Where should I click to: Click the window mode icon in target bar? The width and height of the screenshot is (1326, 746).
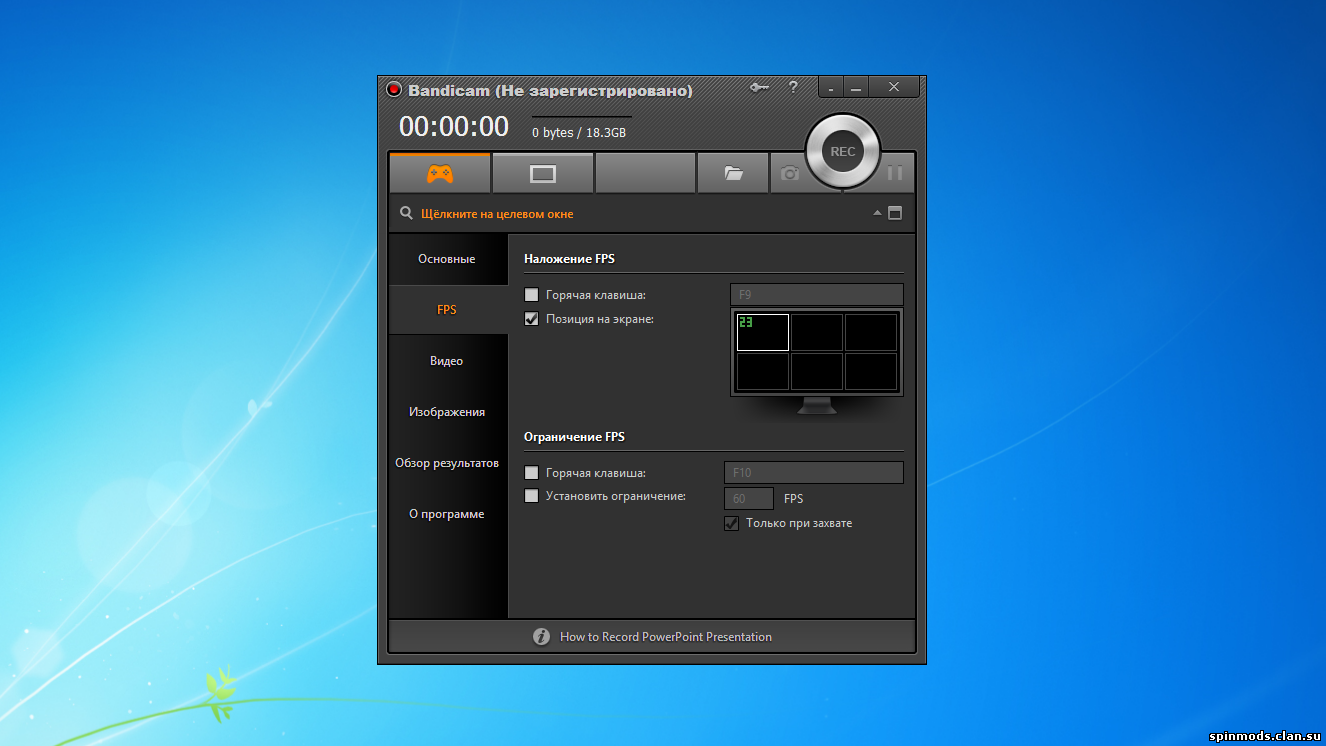(895, 213)
